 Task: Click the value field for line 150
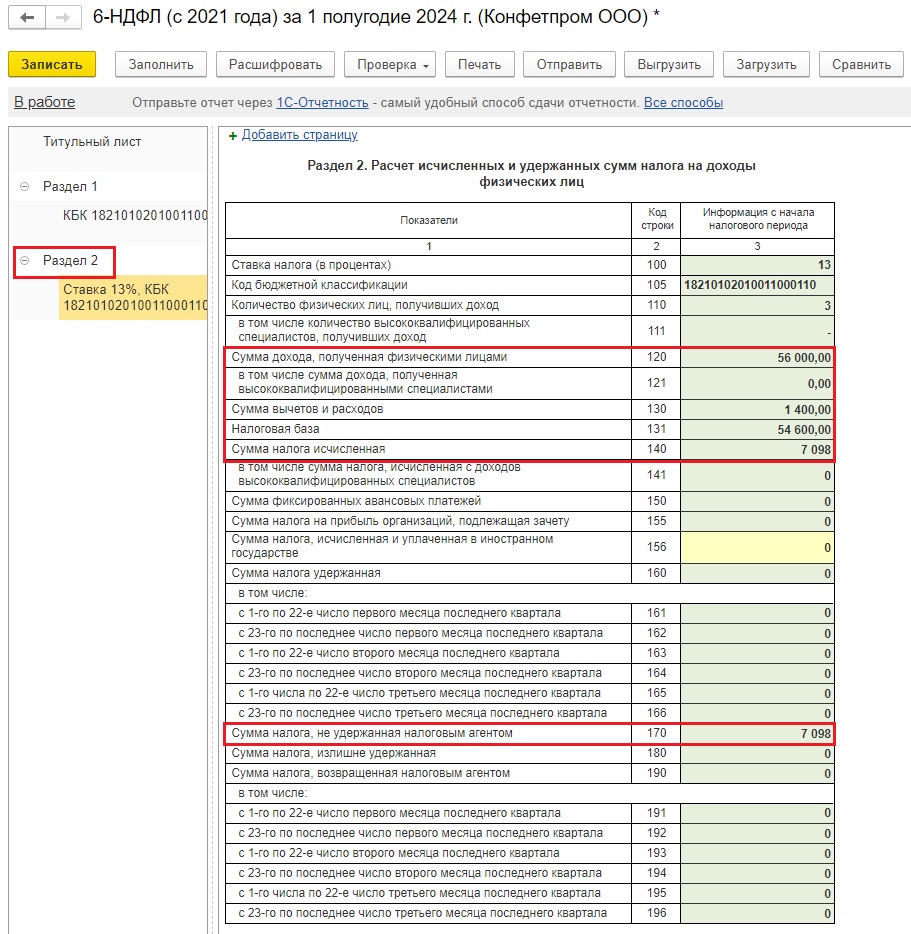coord(757,502)
